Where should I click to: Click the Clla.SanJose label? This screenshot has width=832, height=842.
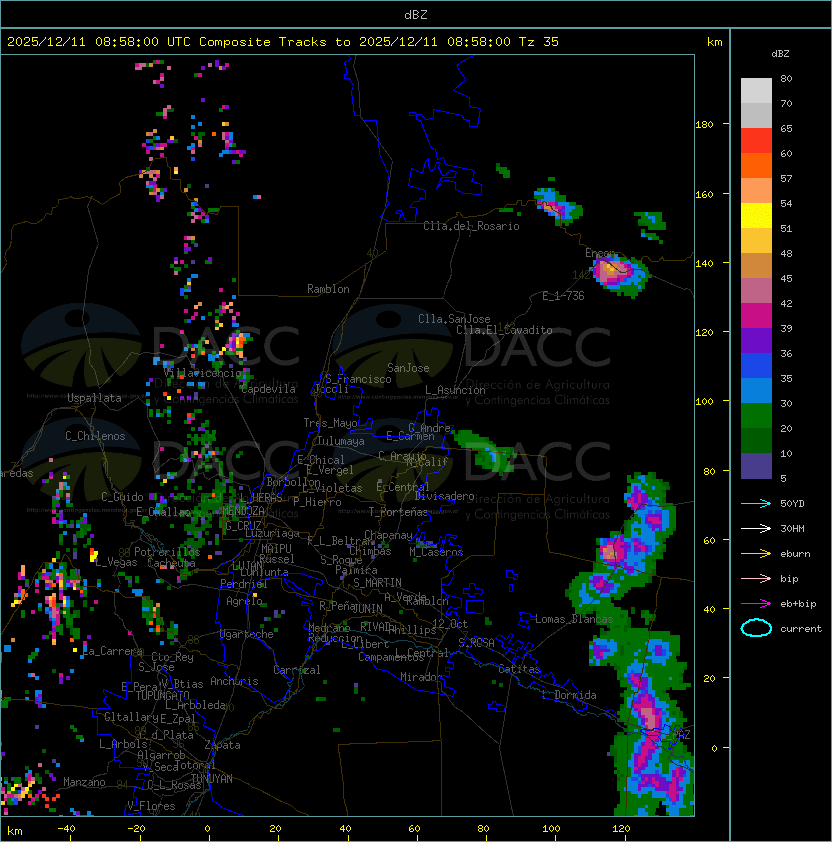click(454, 319)
